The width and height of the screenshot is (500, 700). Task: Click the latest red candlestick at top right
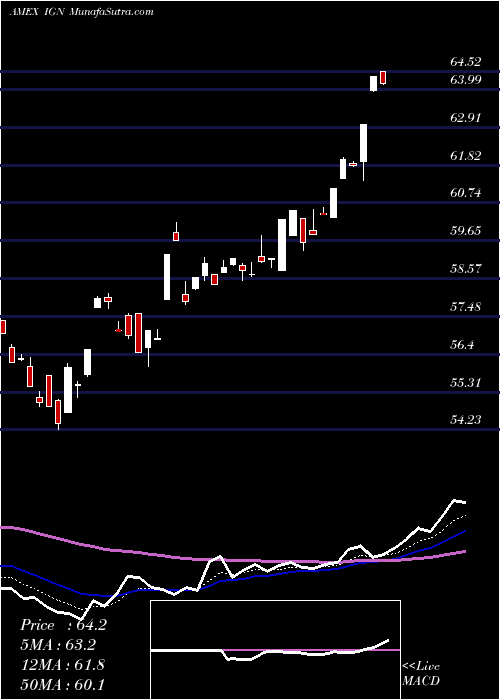coord(383,77)
